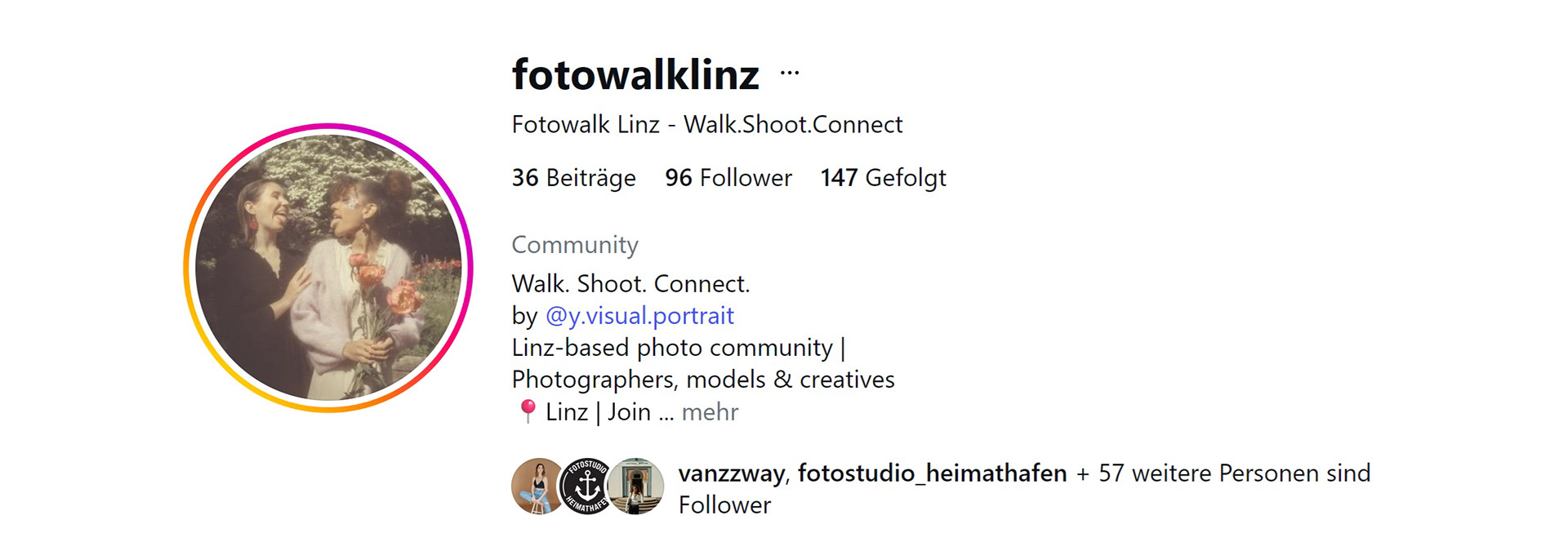Screen dimensions: 1568x551
Task: Open the vanzzway follower profile
Action: click(x=732, y=473)
